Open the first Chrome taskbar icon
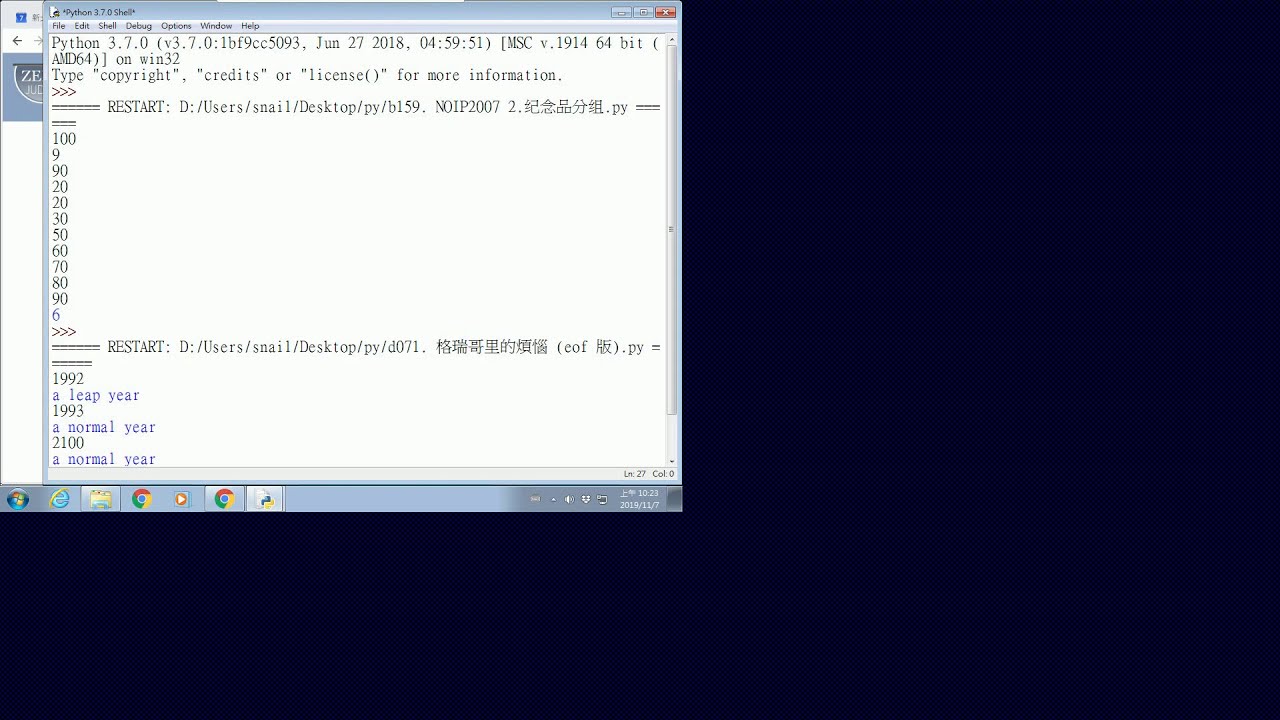Viewport: 1280px width, 720px height. pos(142,499)
